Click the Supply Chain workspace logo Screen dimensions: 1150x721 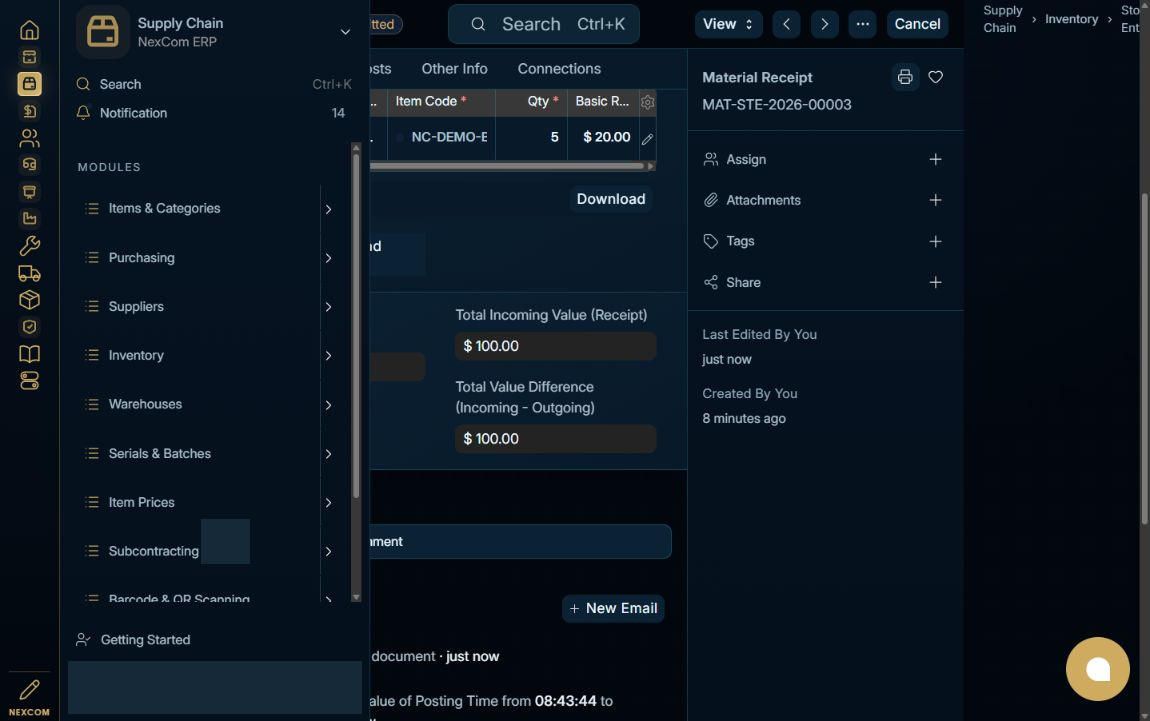tap(103, 32)
